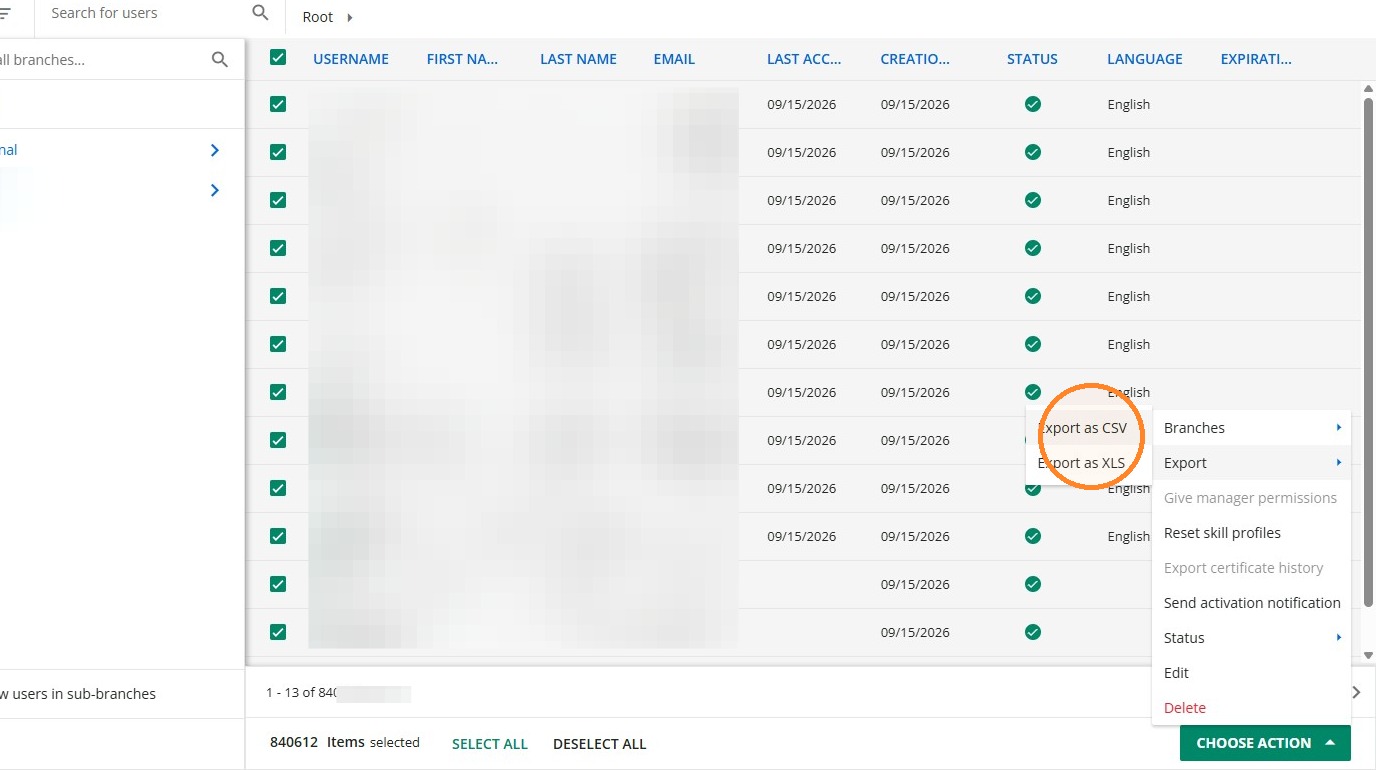
Task: Sort by the USERNAME column header
Action: tap(351, 59)
